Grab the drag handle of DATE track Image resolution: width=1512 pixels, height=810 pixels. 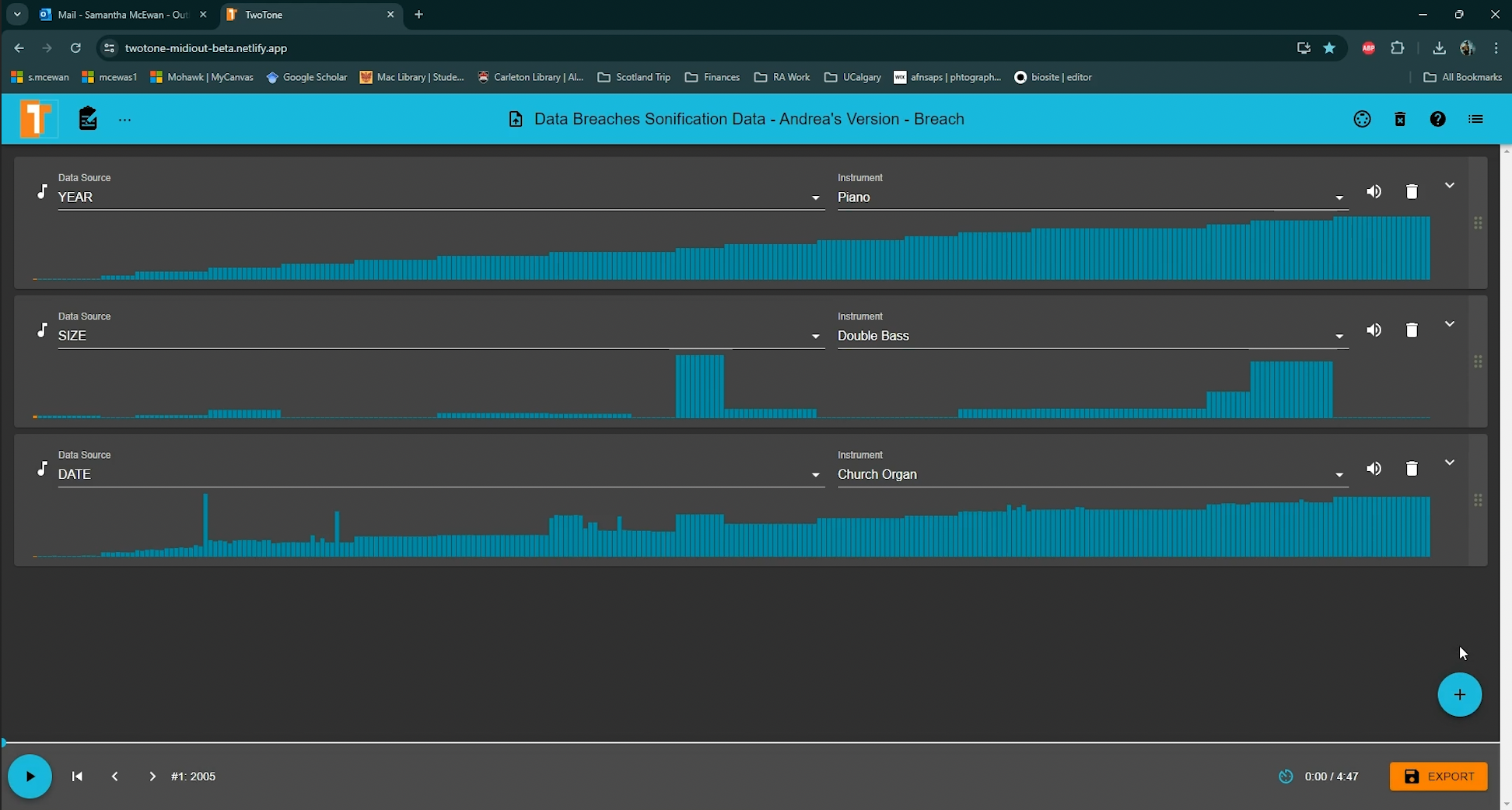point(1478,500)
